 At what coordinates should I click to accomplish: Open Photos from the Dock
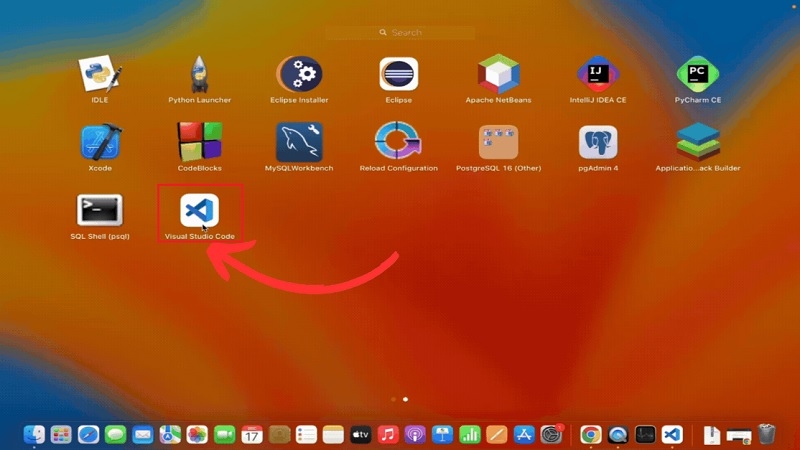point(197,435)
